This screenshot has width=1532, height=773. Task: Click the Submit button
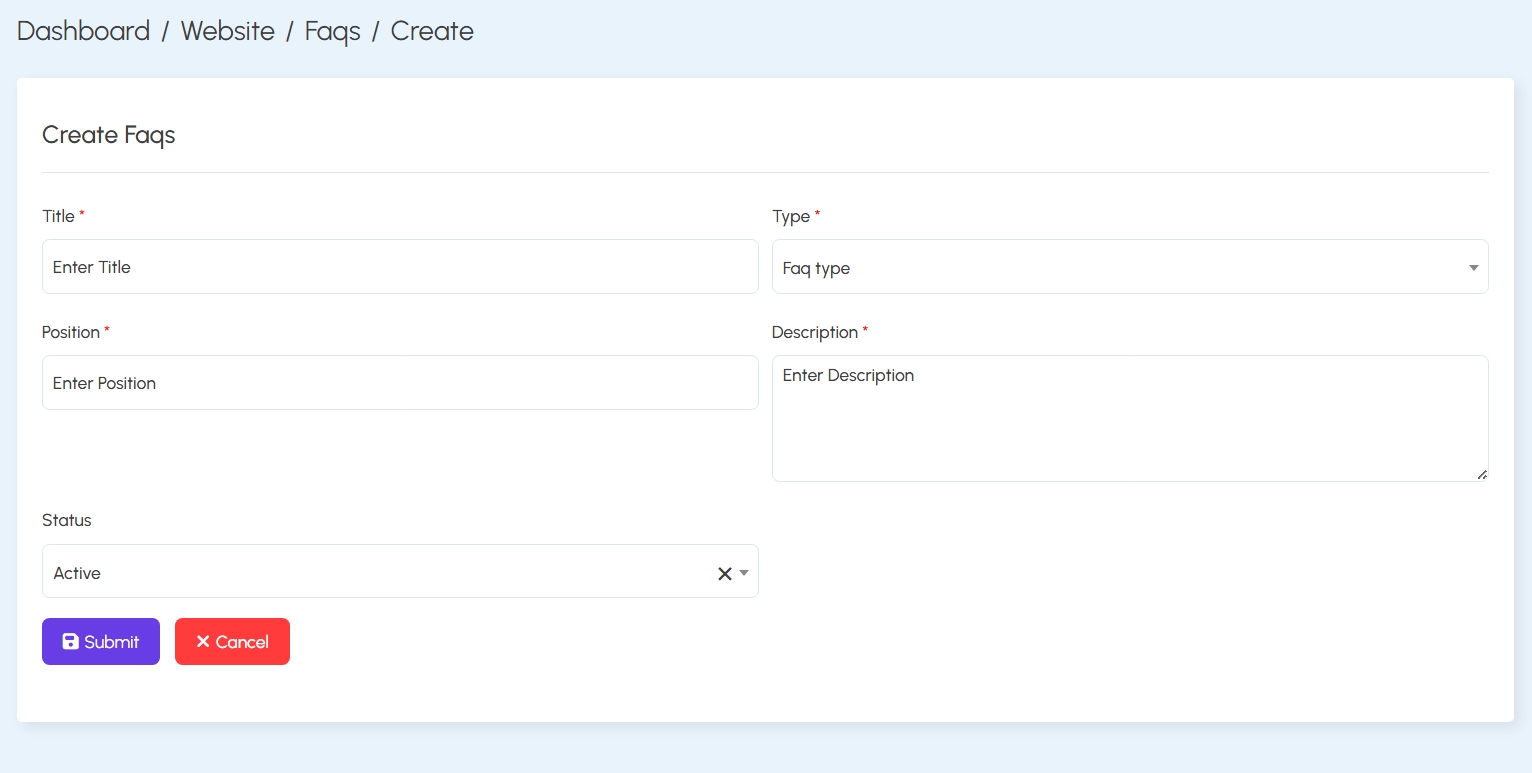(x=101, y=642)
